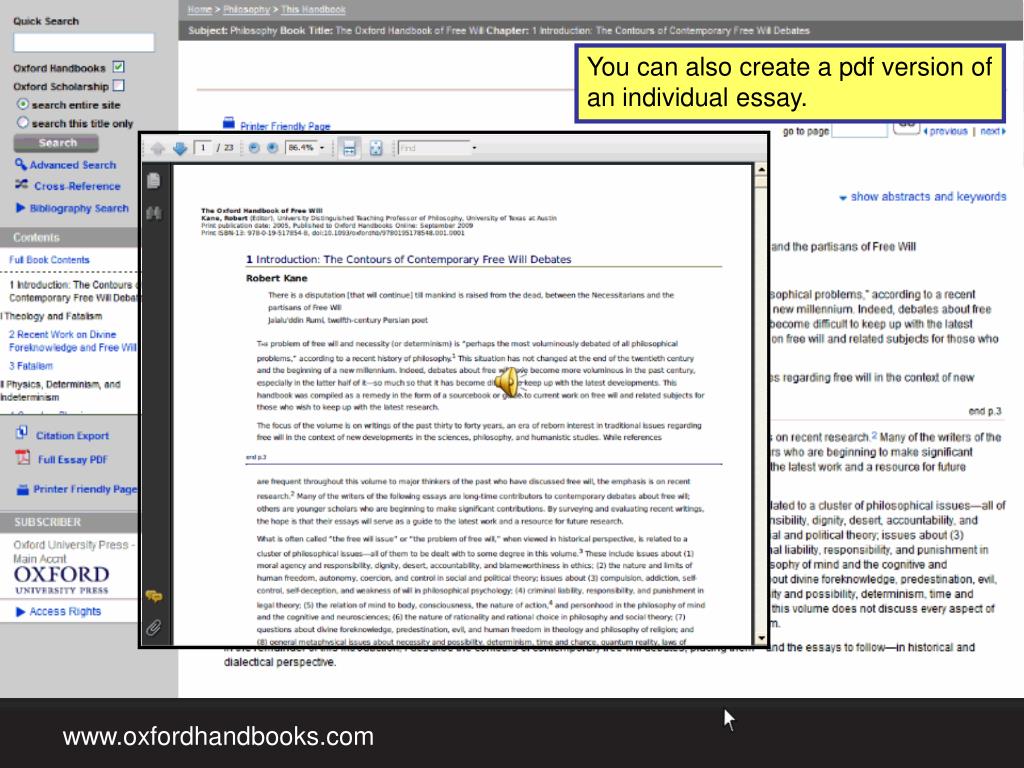
Task: Select the search entire site radio
Action: click(x=23, y=104)
